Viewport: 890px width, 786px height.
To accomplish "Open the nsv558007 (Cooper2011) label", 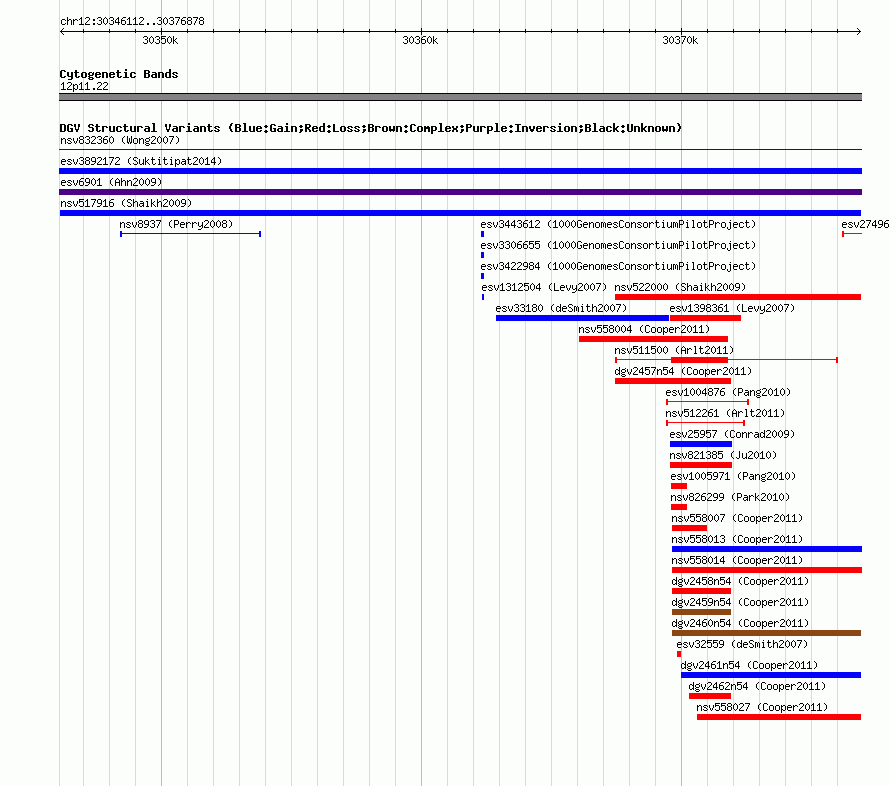I will pos(737,518).
